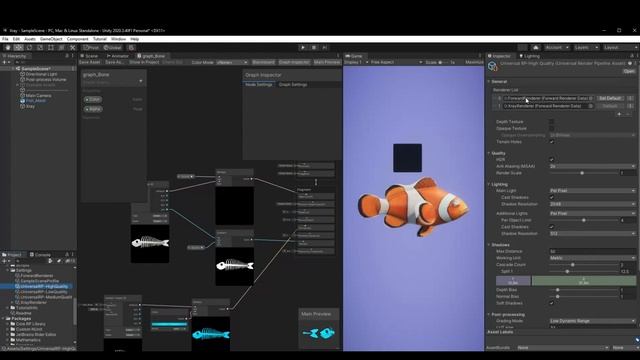Click the cyan fish node preview thumbnail

pyautogui.click(x=211, y=334)
